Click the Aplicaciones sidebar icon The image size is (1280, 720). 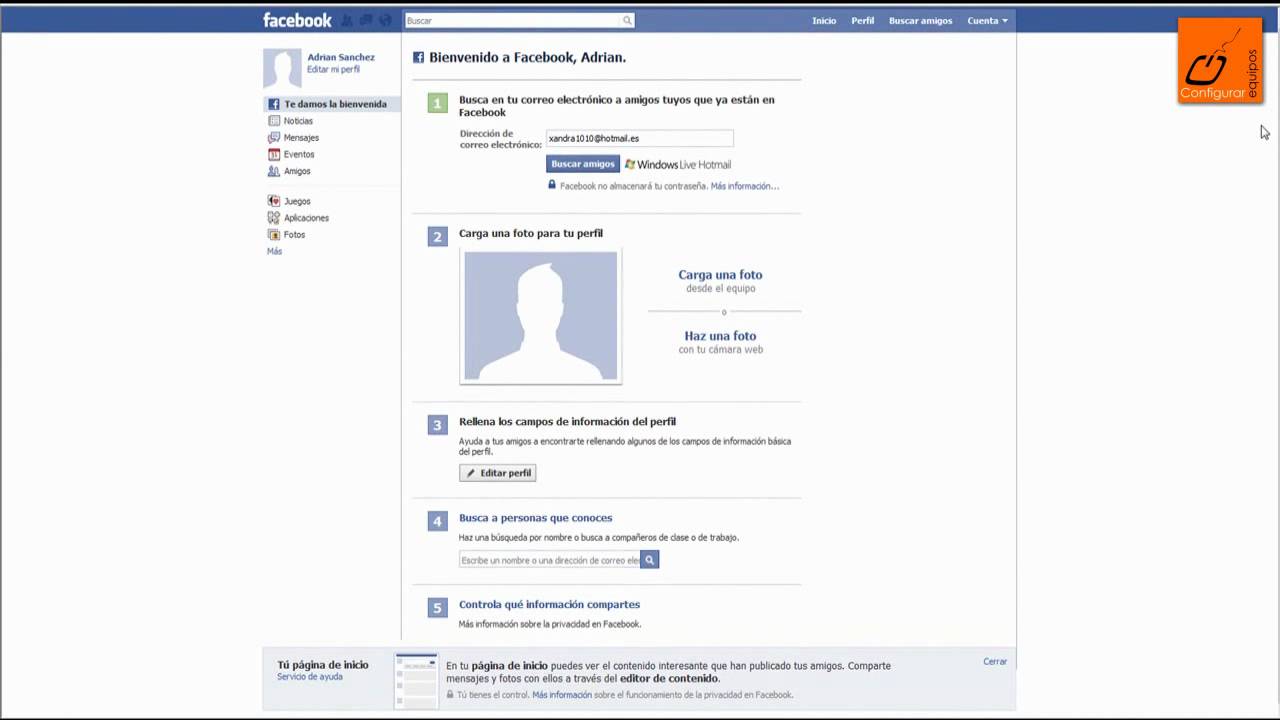pyautogui.click(x=273, y=218)
